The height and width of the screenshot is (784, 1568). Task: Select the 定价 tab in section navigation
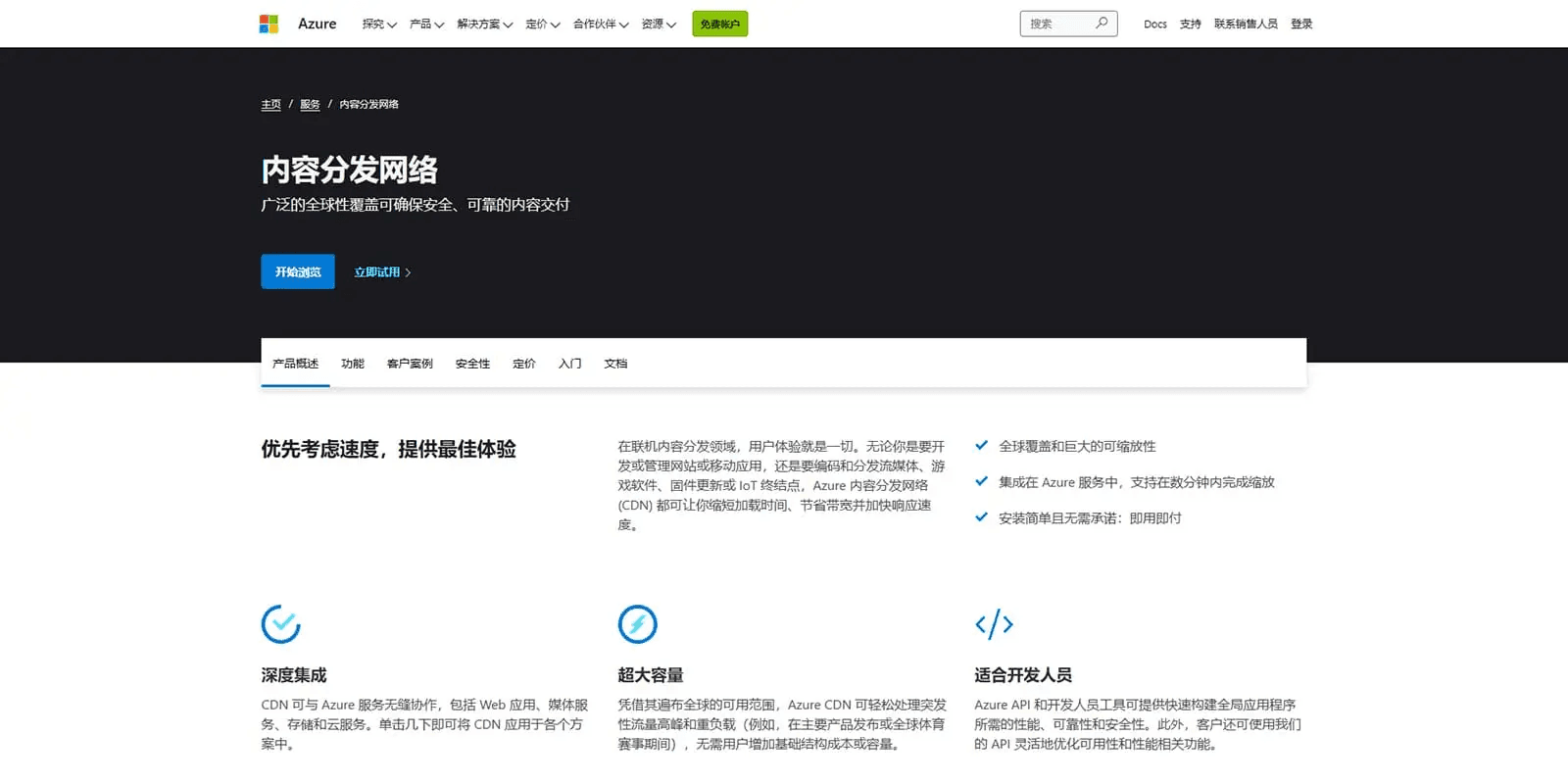(524, 364)
